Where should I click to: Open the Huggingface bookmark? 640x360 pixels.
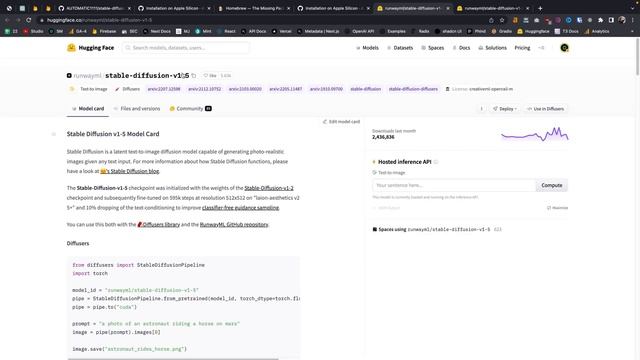[x=533, y=31]
